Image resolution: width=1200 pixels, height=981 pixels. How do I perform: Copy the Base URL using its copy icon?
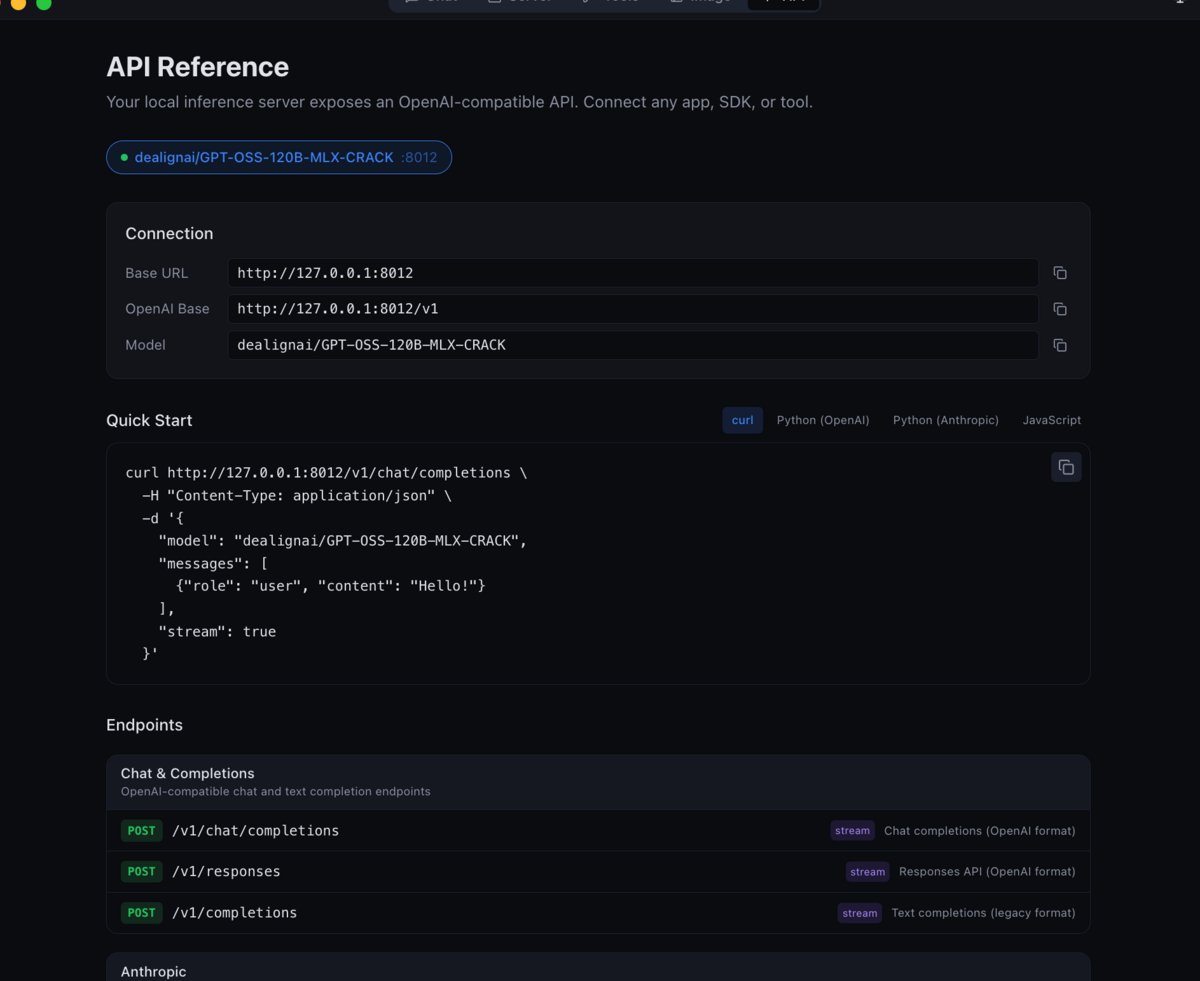(x=1060, y=272)
